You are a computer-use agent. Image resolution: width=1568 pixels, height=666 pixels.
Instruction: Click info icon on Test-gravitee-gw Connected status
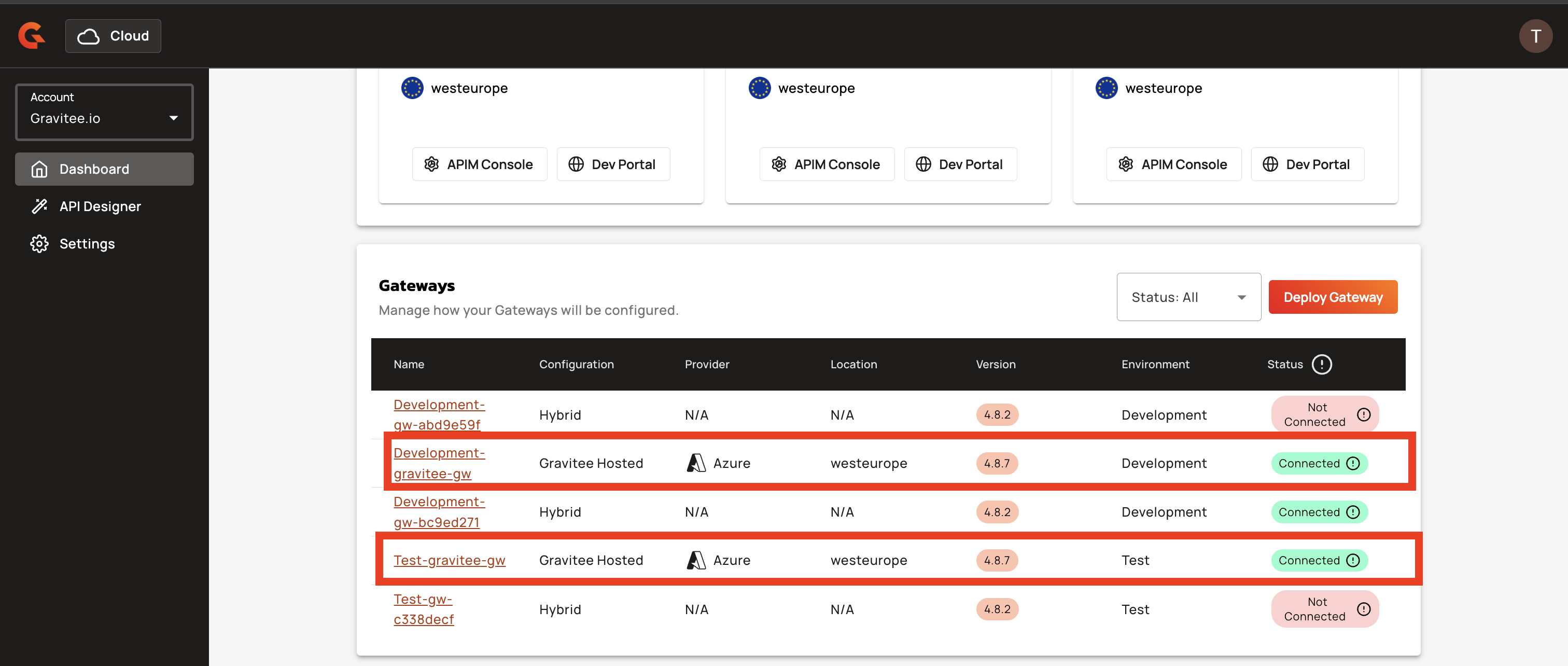1353,560
